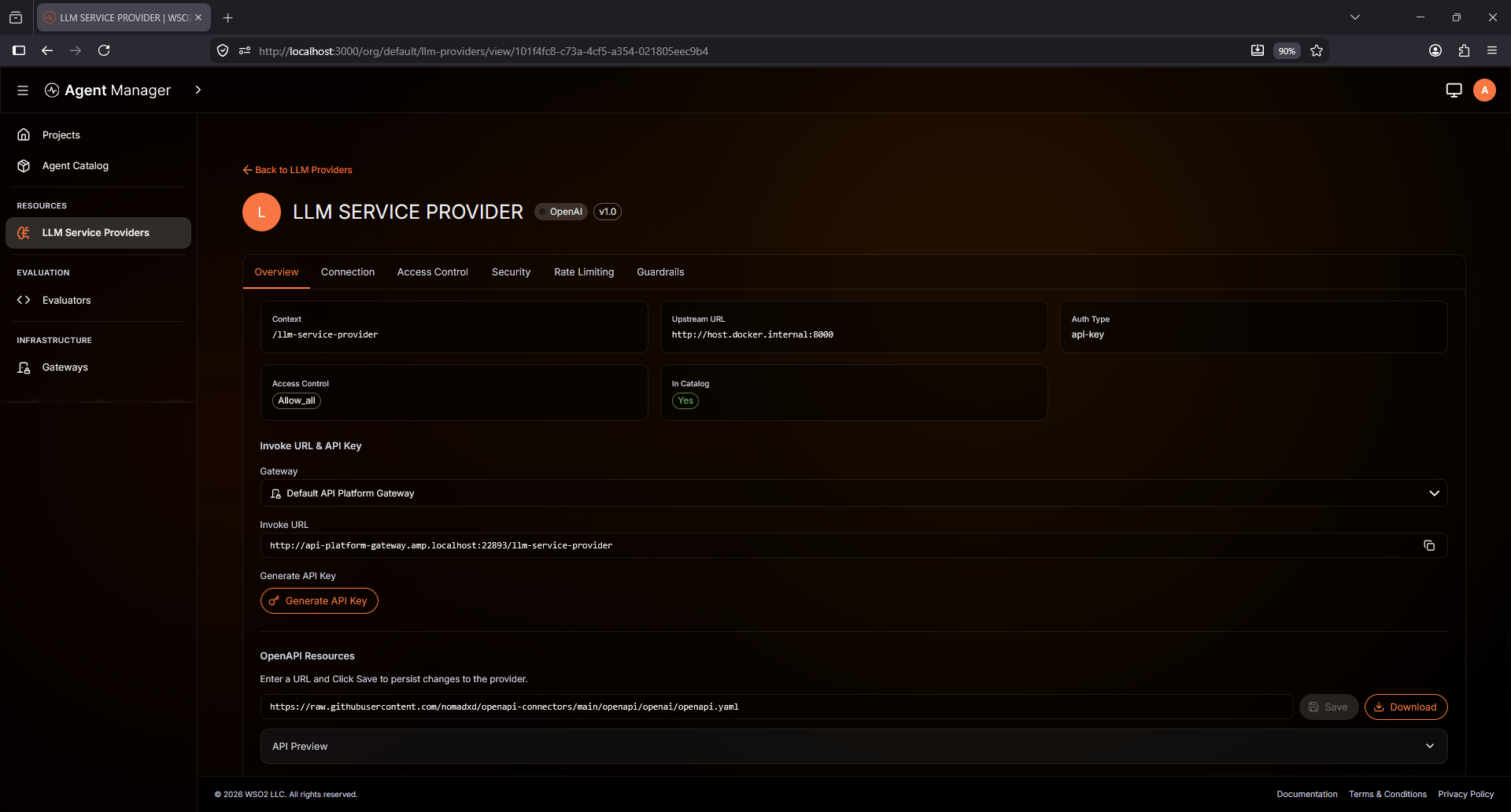Image resolution: width=1511 pixels, height=812 pixels.
Task: Expand the API Preview section
Action: pyautogui.click(x=853, y=747)
